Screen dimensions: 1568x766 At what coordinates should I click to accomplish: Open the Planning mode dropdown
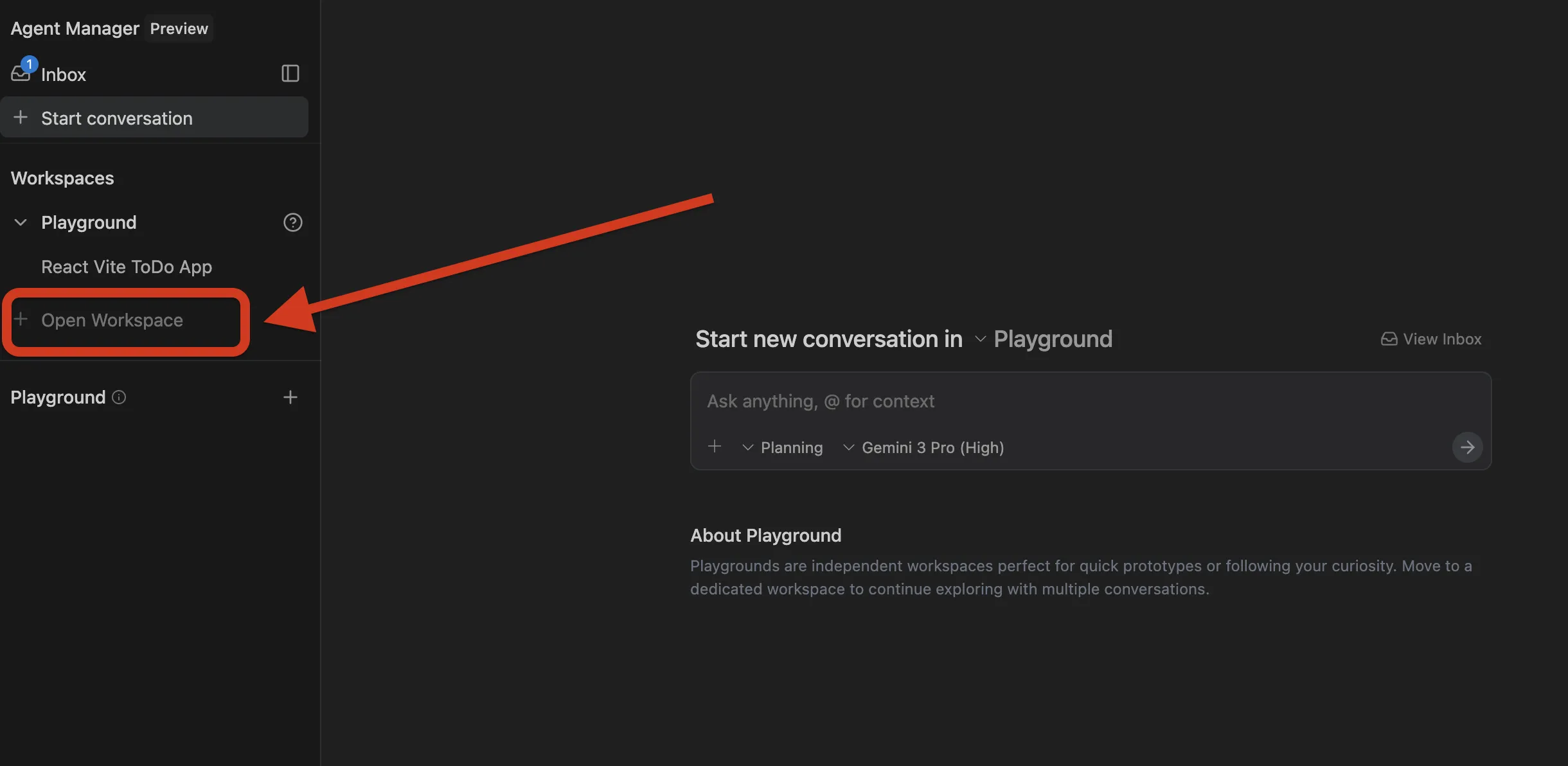(783, 447)
